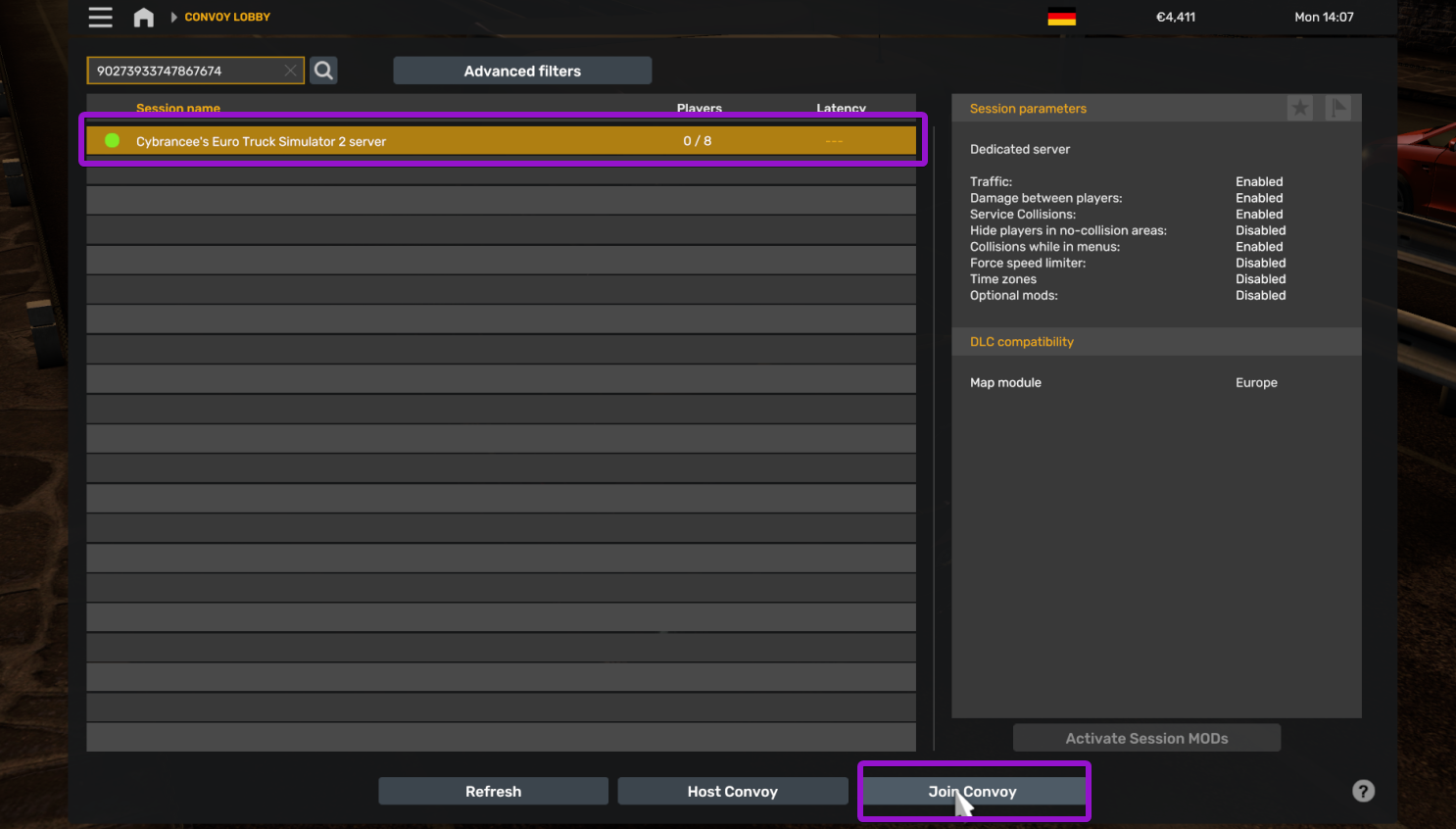Click Force speed limiter label
This screenshot has height=829, width=1456.
point(1028,263)
